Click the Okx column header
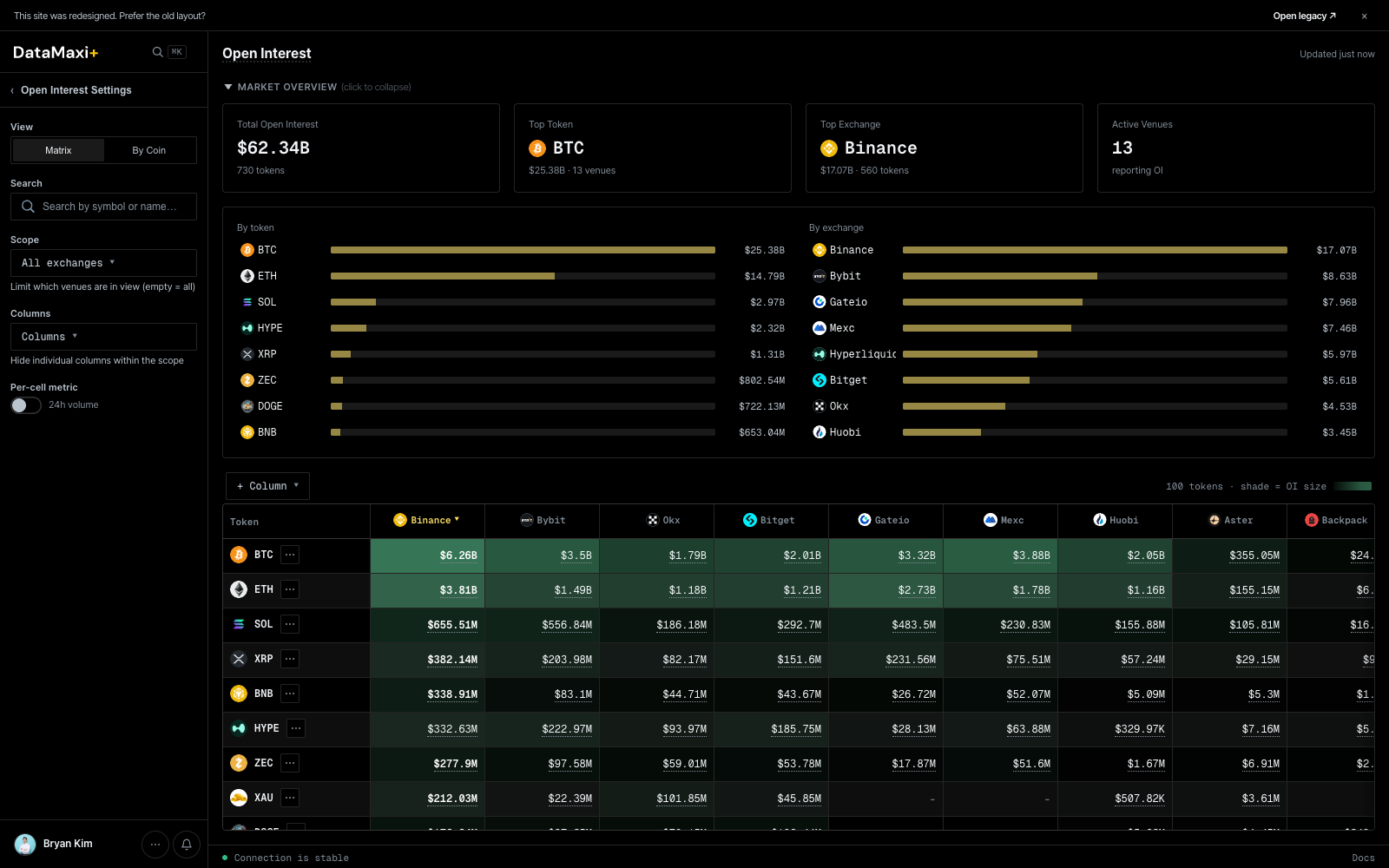This screenshot has width=1389, height=868. (656, 521)
